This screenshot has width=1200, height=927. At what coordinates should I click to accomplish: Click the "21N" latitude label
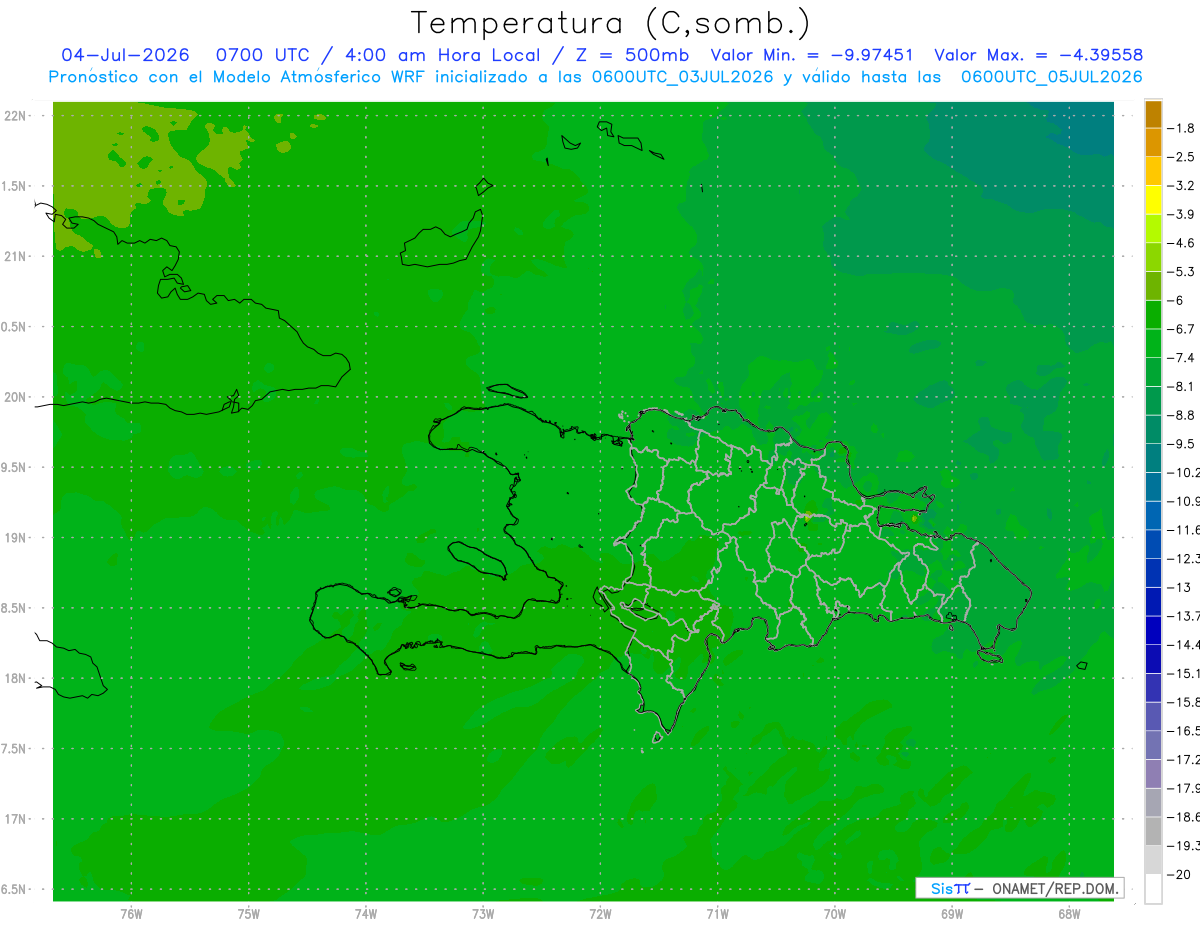15,257
